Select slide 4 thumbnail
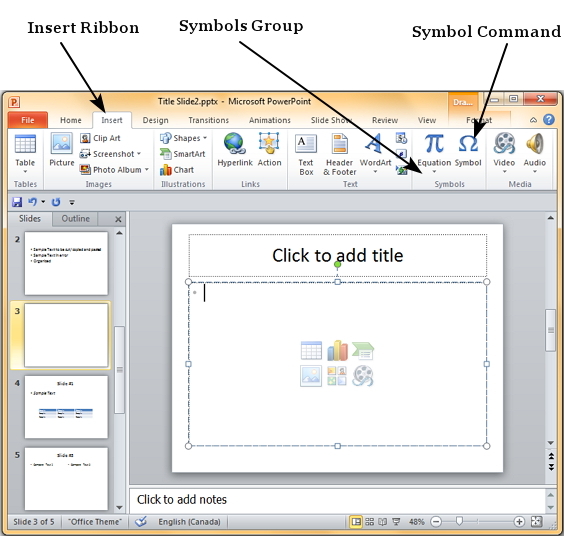 (66, 406)
